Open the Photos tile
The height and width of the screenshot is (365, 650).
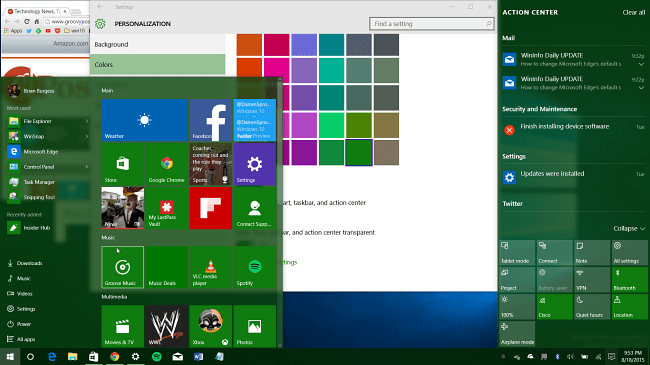[x=255, y=326]
